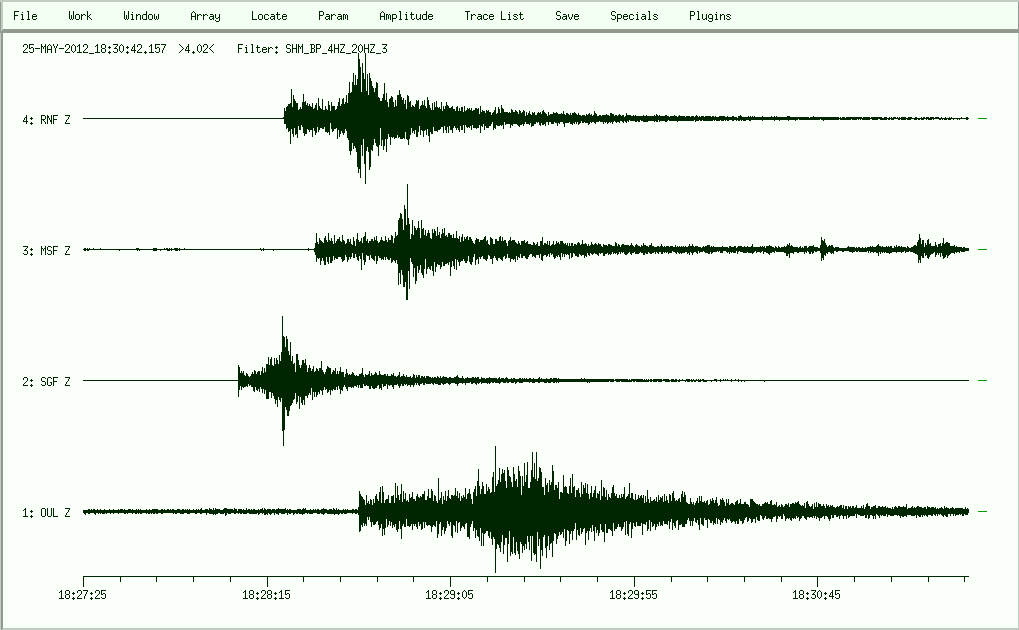The height and width of the screenshot is (630, 1019).
Task: Open the Locate menu
Action: pos(269,16)
